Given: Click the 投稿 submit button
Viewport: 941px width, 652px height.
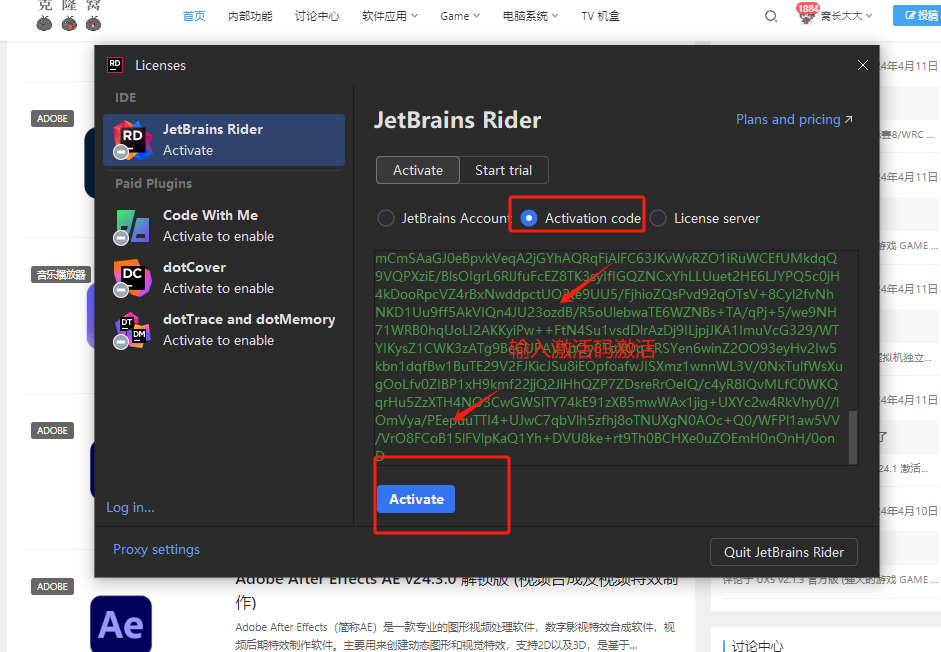Looking at the screenshot, I should pos(918,16).
